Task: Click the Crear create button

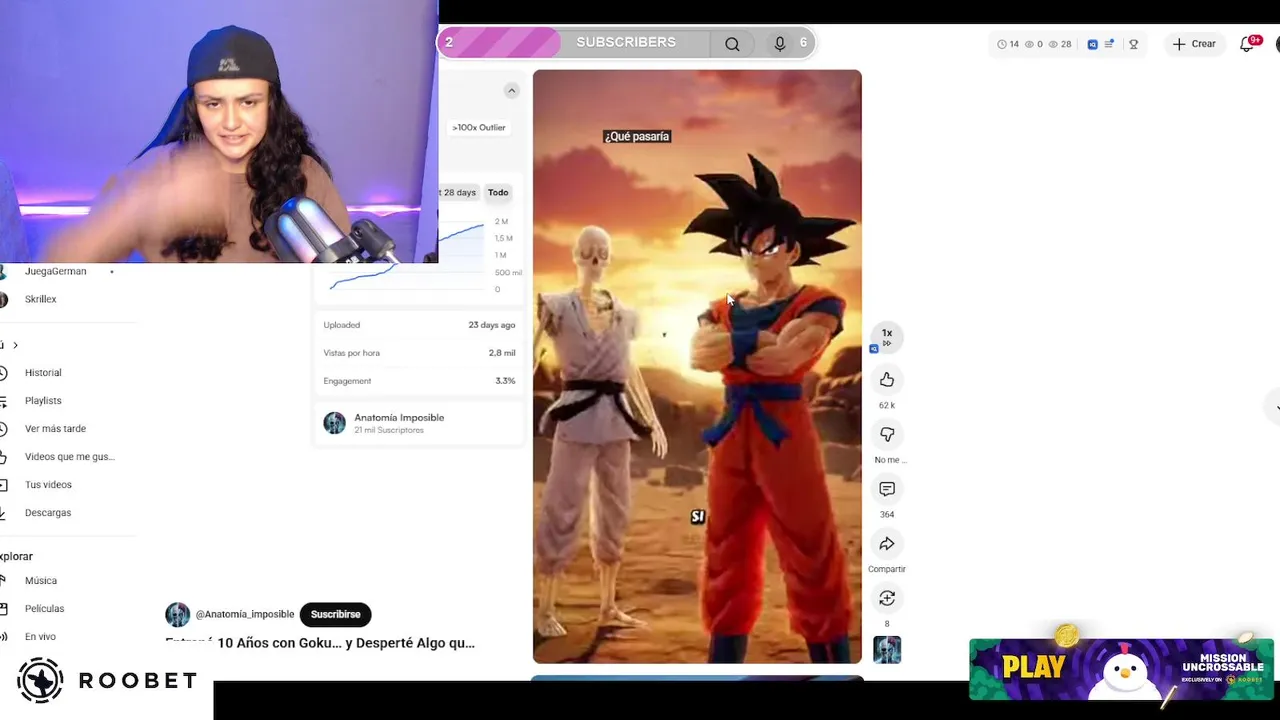Action: [x=1194, y=44]
